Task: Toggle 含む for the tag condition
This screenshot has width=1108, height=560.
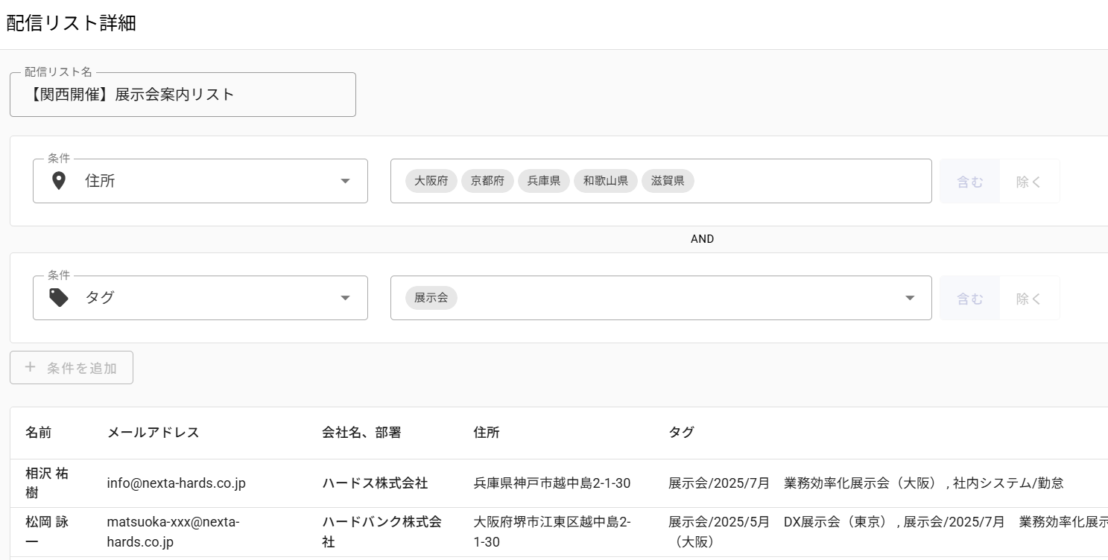Action: coord(969,297)
